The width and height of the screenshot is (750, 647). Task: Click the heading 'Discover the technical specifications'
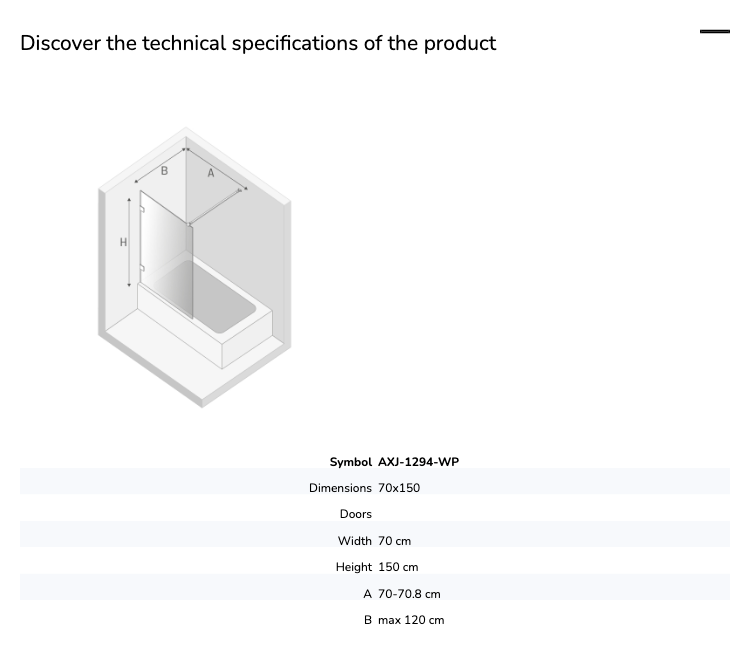coord(258,43)
